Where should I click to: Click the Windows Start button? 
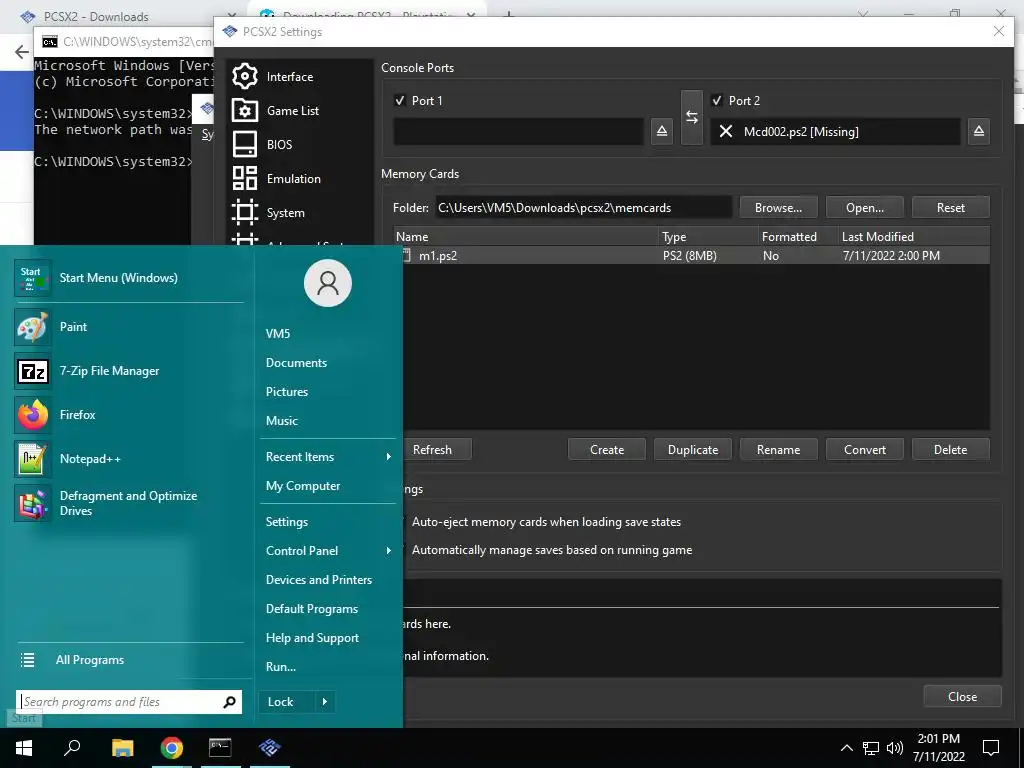(24, 748)
